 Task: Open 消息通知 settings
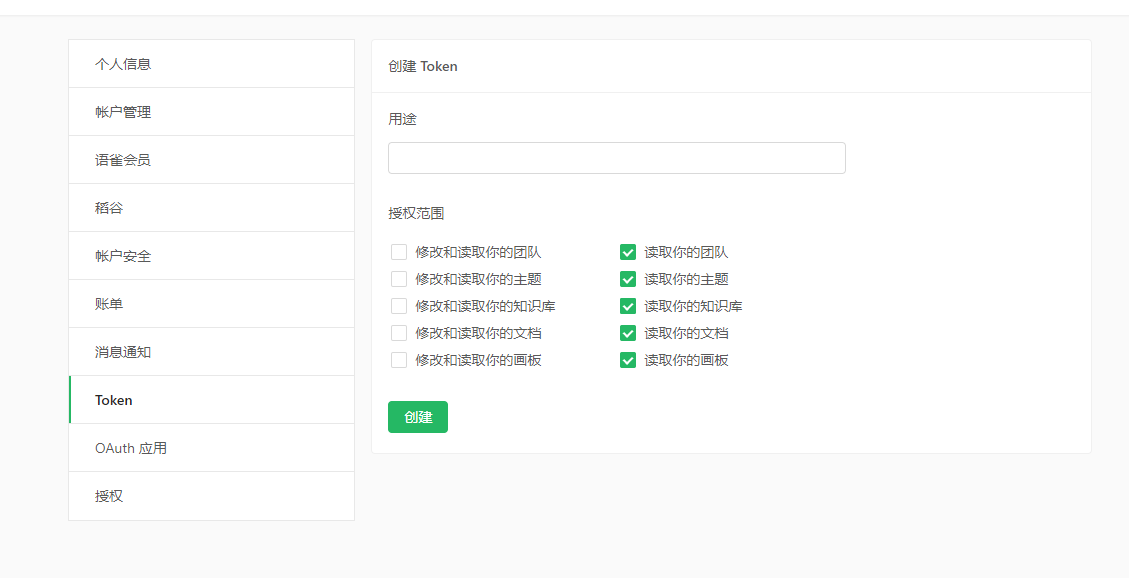pyautogui.click(x=212, y=352)
